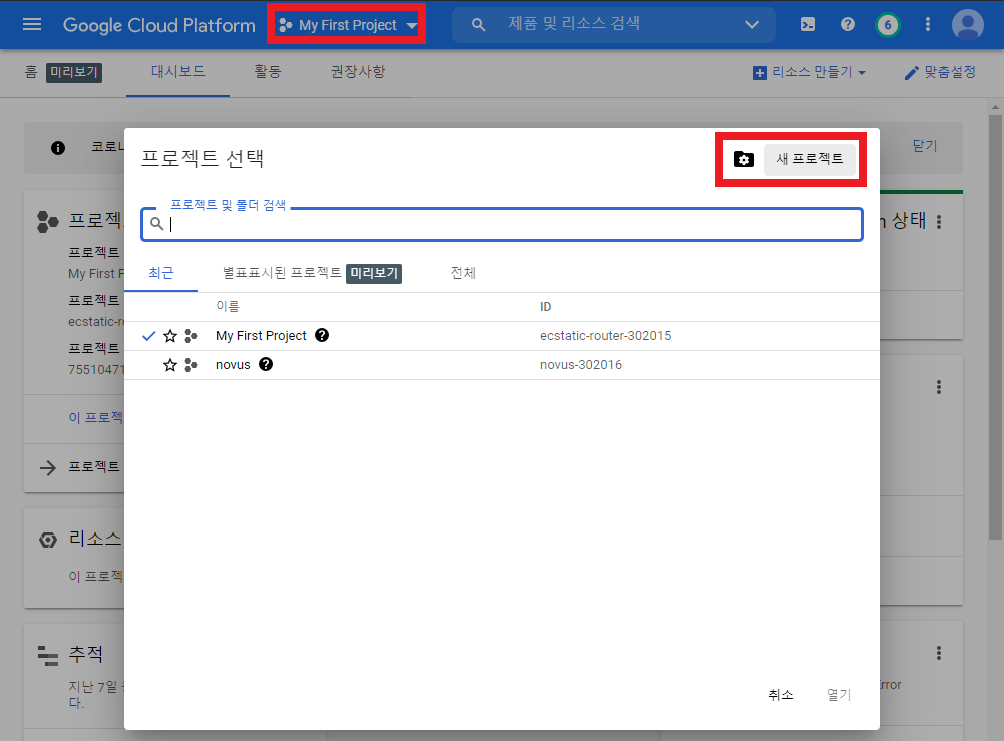Screen dimensions: 1004x741
Task: Click the ID column header
Action: tap(546, 307)
